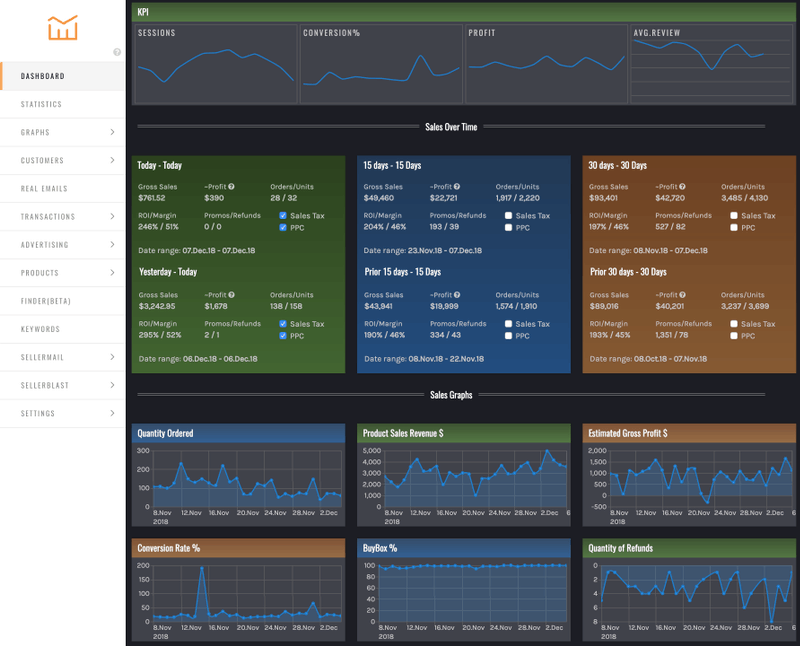Expand the PRODUCTS sidebar section
800x646 pixels.
tap(60, 273)
